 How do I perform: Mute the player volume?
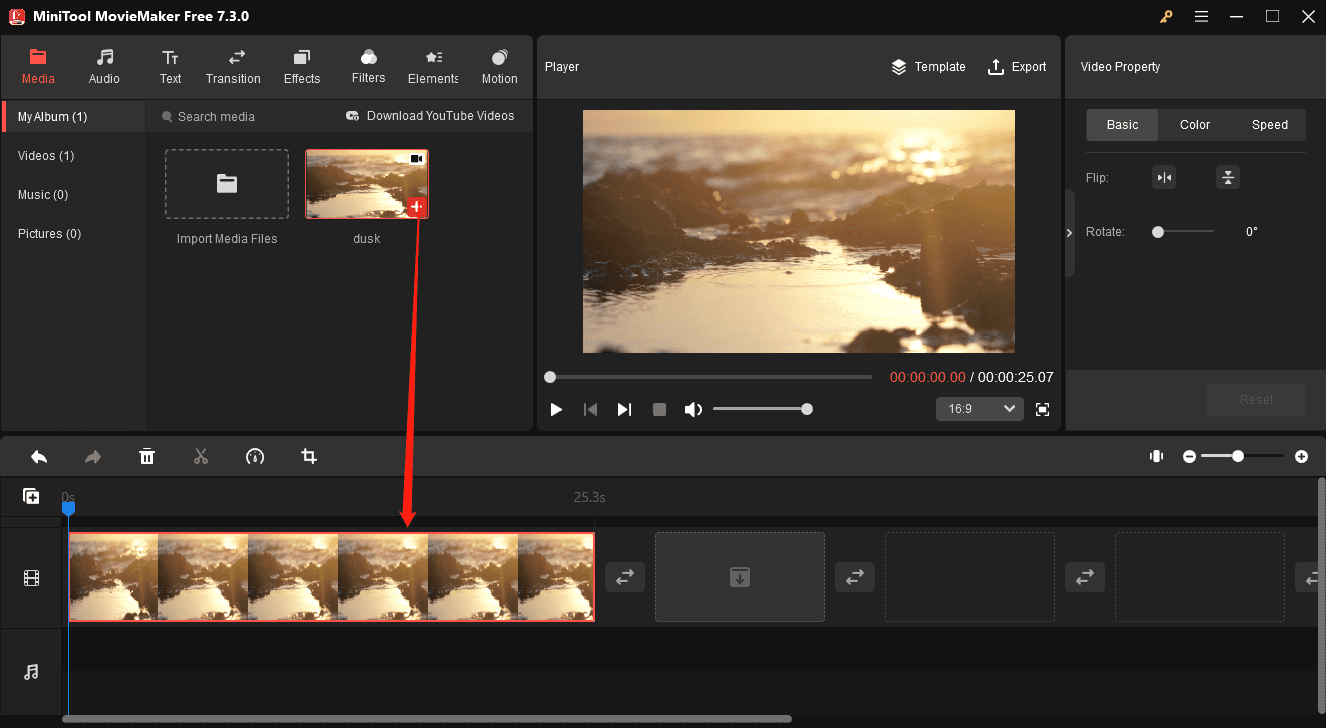(692, 409)
